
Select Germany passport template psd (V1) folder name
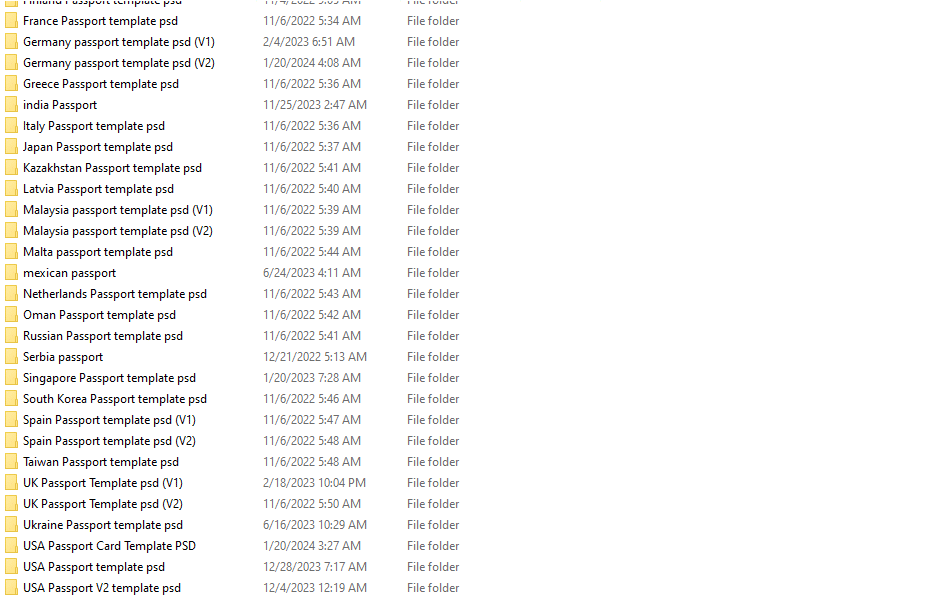[119, 42]
